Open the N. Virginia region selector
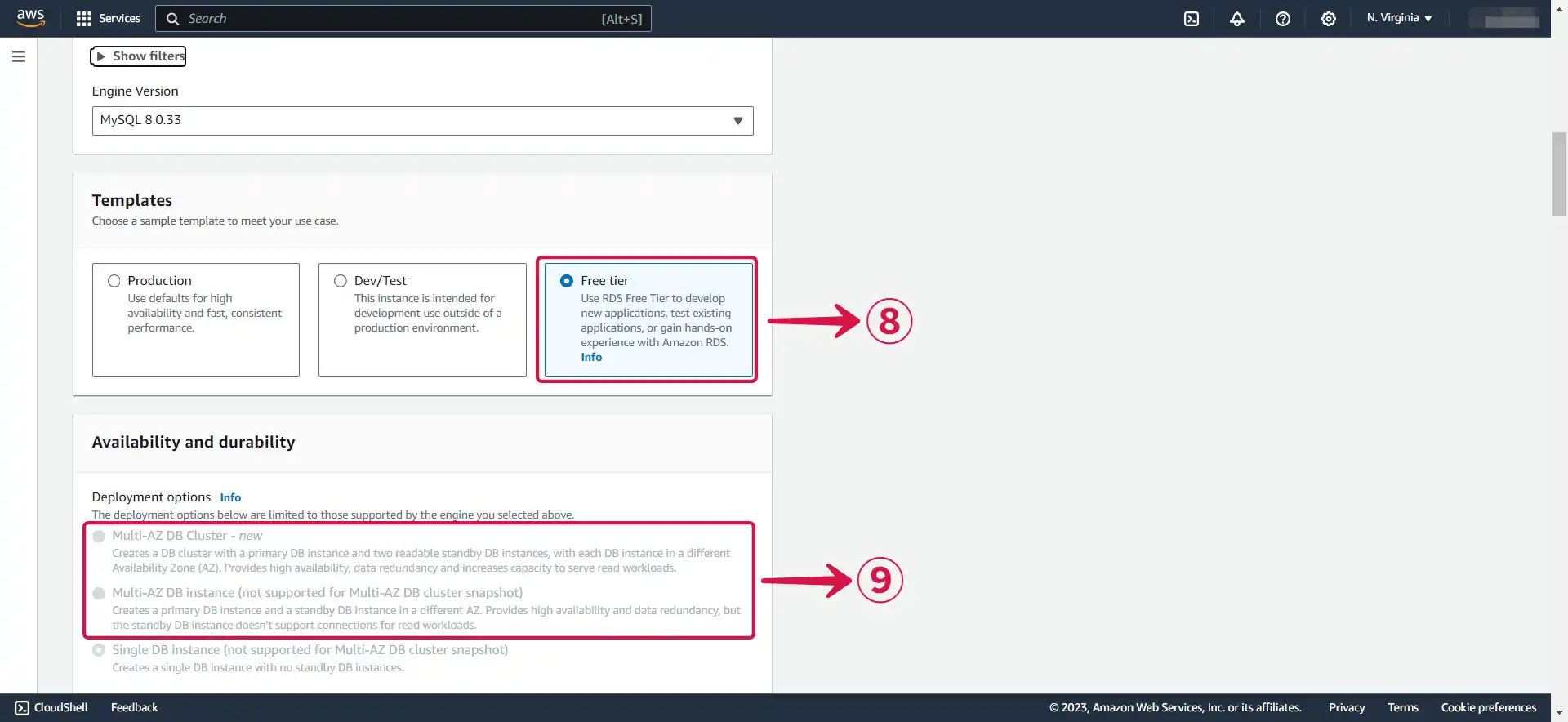 pyautogui.click(x=1399, y=18)
